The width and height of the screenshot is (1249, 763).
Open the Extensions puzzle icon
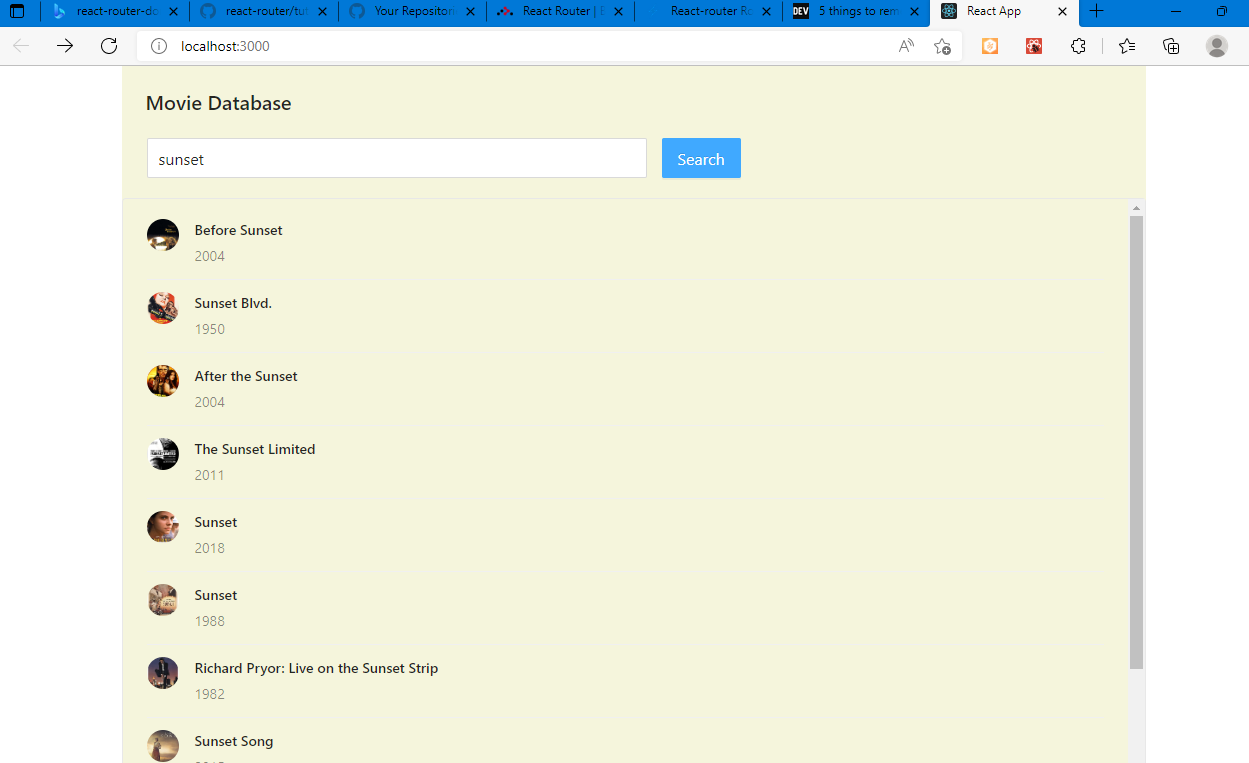pos(1078,46)
